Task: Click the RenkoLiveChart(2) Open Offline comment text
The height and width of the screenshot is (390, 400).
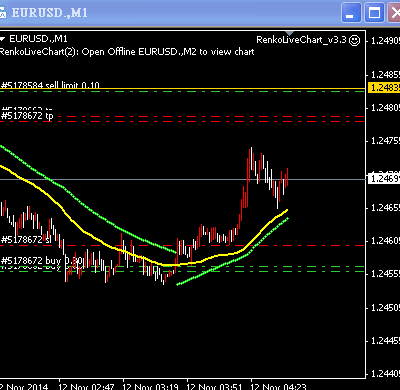Action: 127,52
